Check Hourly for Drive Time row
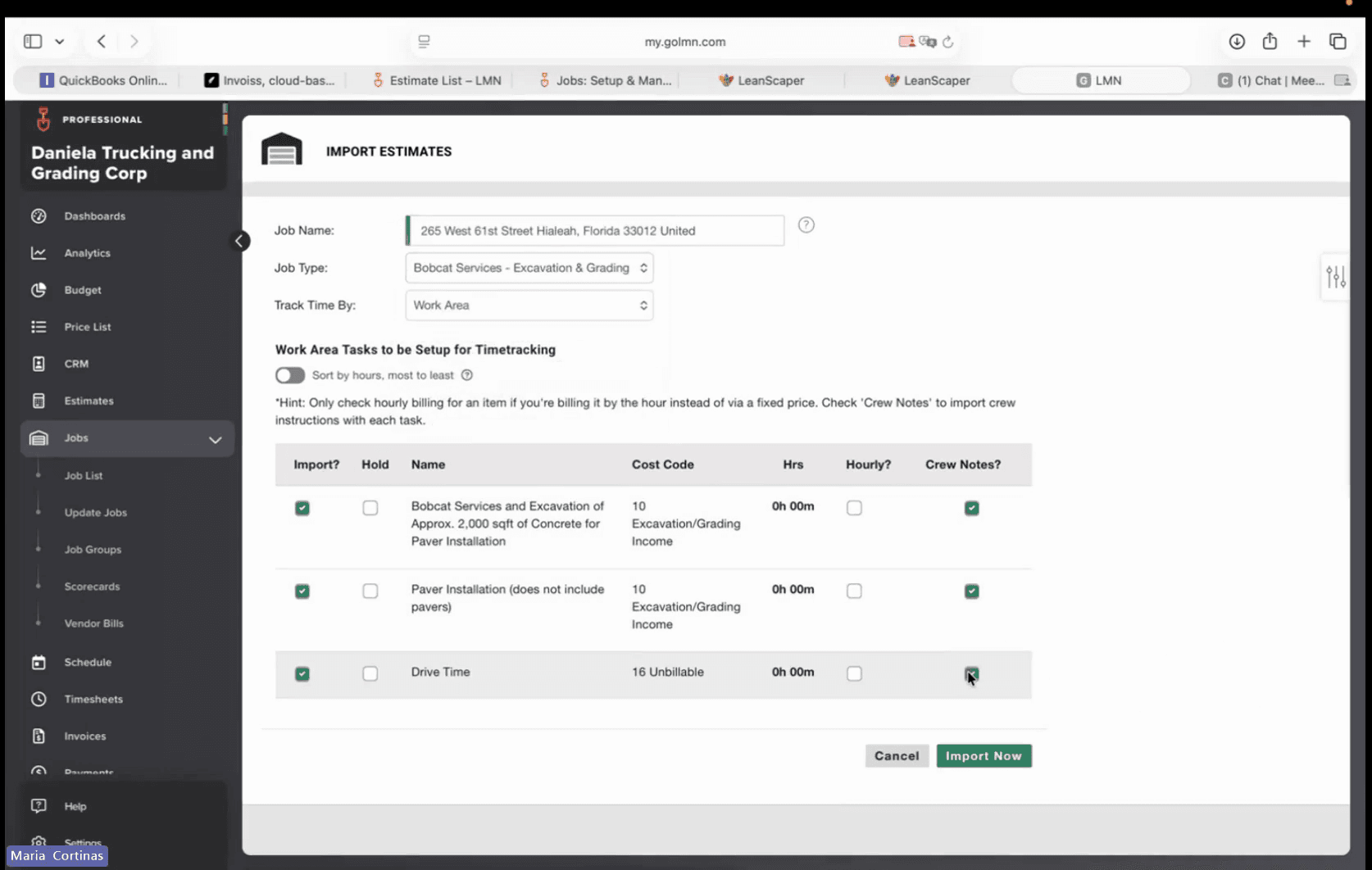The width and height of the screenshot is (1372, 870). click(854, 673)
